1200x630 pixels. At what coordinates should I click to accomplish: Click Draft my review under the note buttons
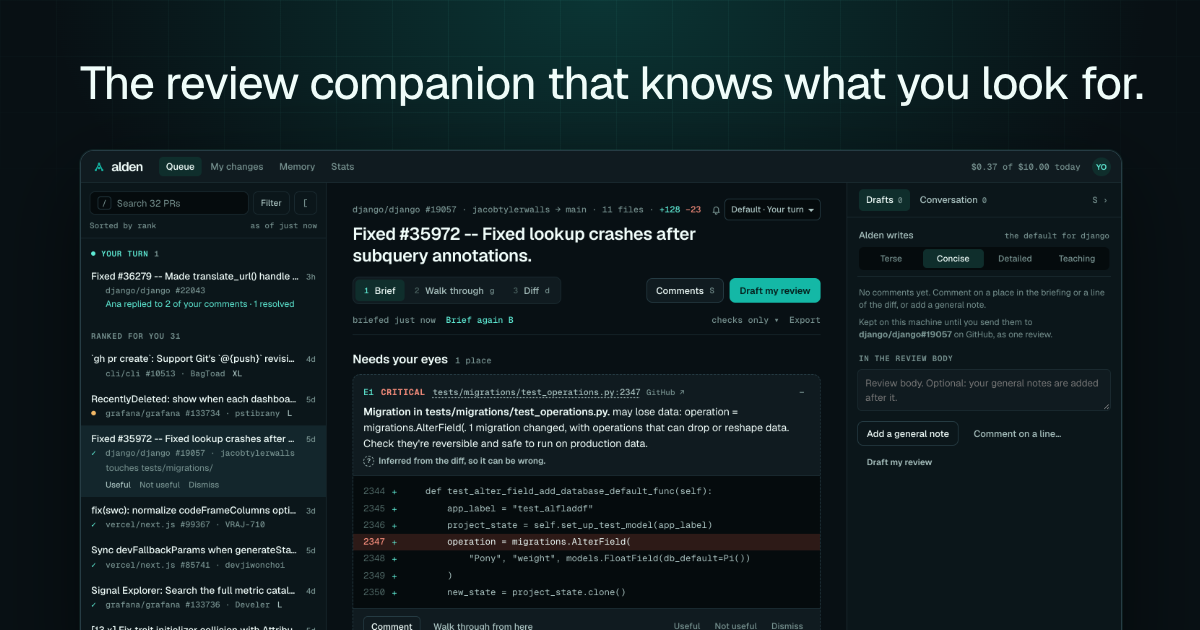click(x=899, y=462)
